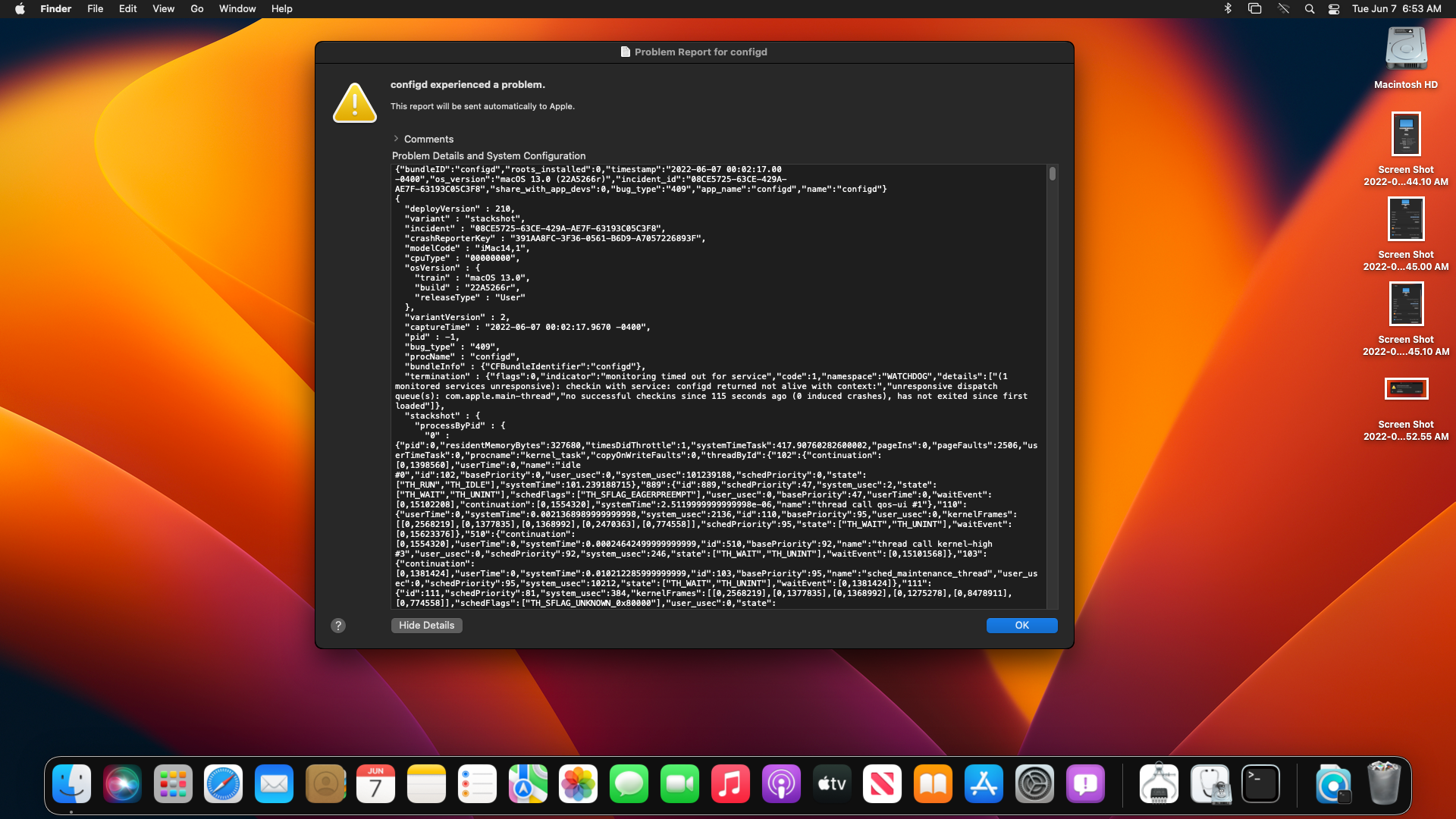Image resolution: width=1456 pixels, height=819 pixels.
Task: Open System Settings gear in Dock
Action: coord(1034,784)
